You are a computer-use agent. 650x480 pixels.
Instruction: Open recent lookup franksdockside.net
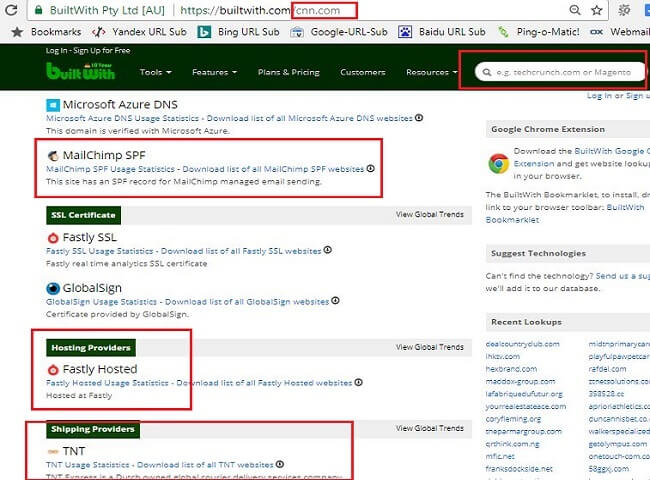click(519, 469)
